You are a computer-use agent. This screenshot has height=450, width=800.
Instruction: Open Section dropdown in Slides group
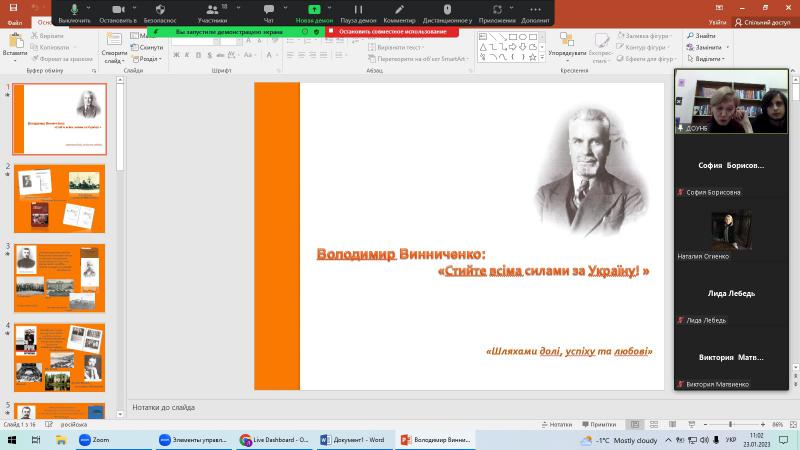(x=147, y=59)
